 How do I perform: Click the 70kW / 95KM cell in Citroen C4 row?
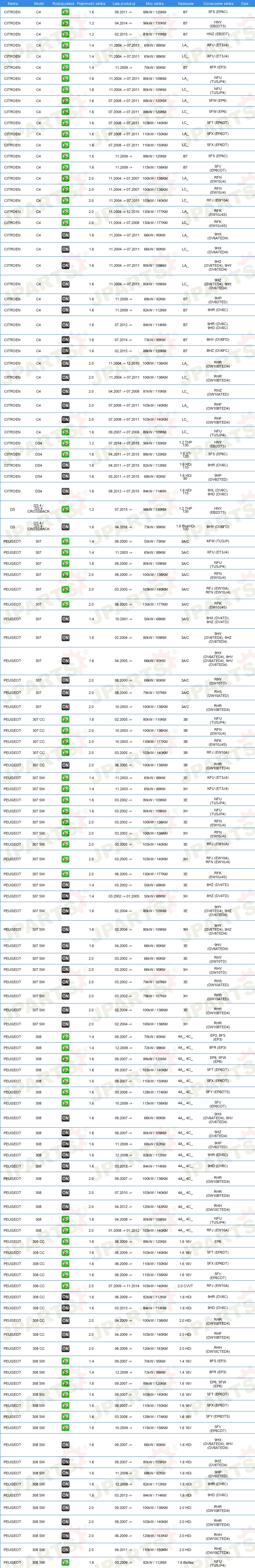pyautogui.click(x=155, y=68)
